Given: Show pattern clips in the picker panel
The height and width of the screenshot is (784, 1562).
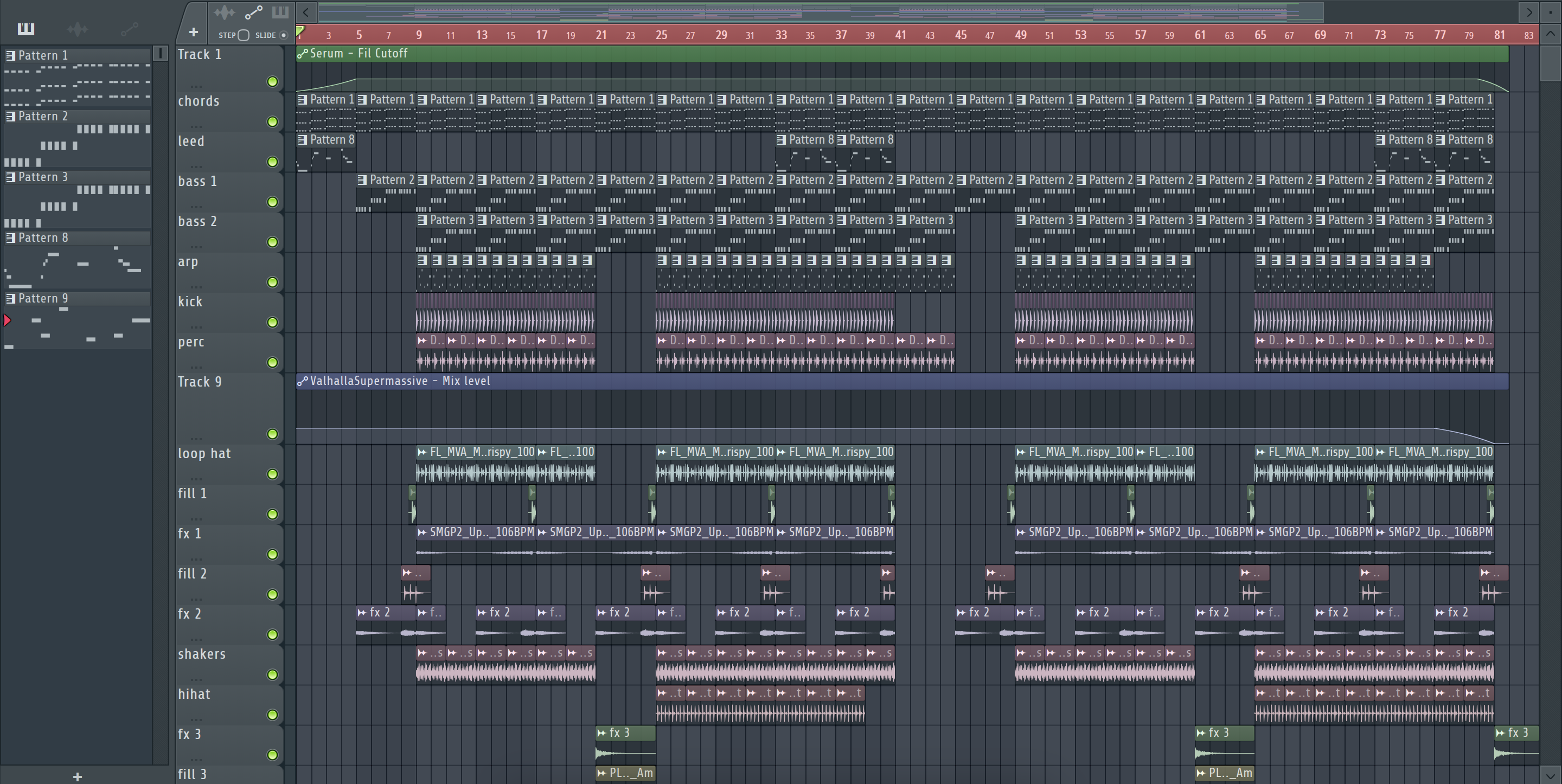Looking at the screenshot, I should (x=26, y=29).
